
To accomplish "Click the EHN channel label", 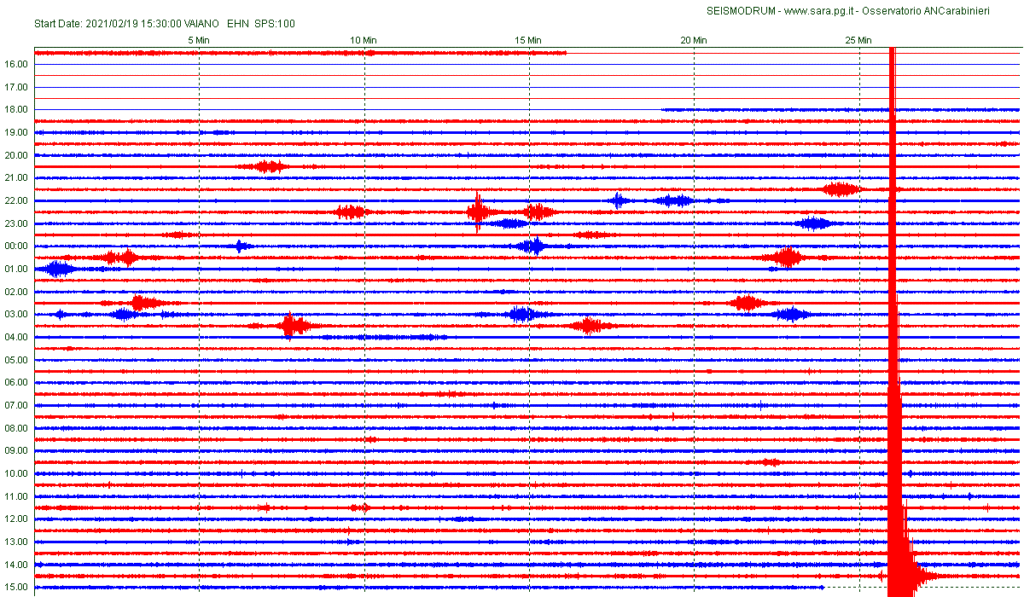I will 239,22.
